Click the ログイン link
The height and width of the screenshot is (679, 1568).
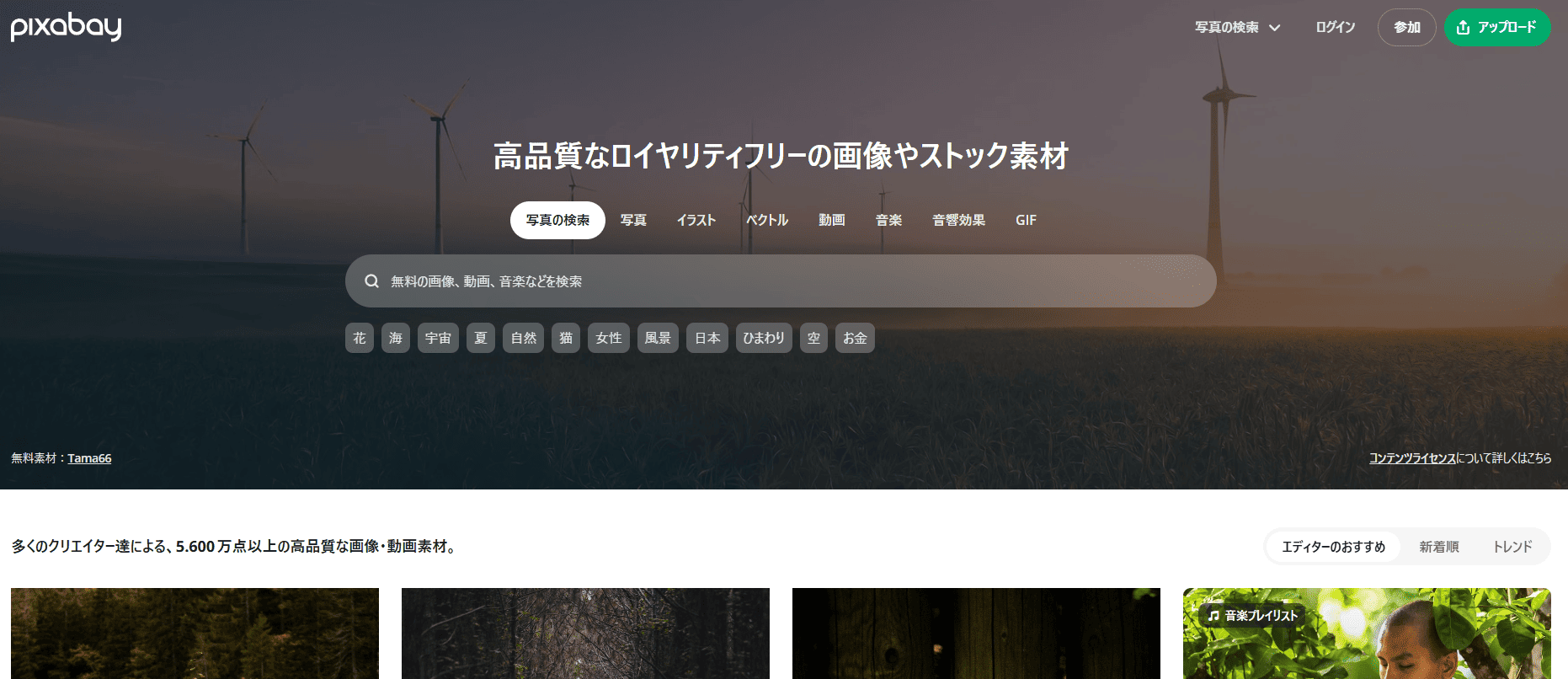tap(1336, 28)
